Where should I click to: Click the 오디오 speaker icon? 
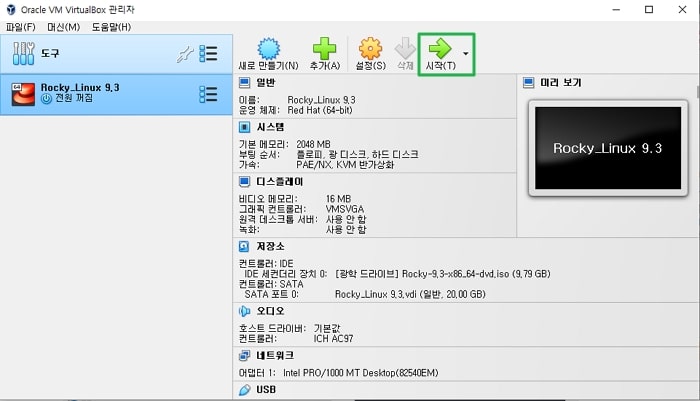coord(244,311)
